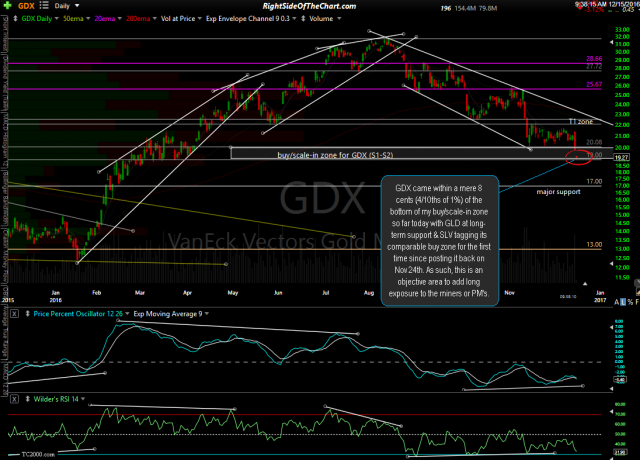Click the RSI scale triangle marker near 80.00
The image size is (640, 460).
[611, 414]
